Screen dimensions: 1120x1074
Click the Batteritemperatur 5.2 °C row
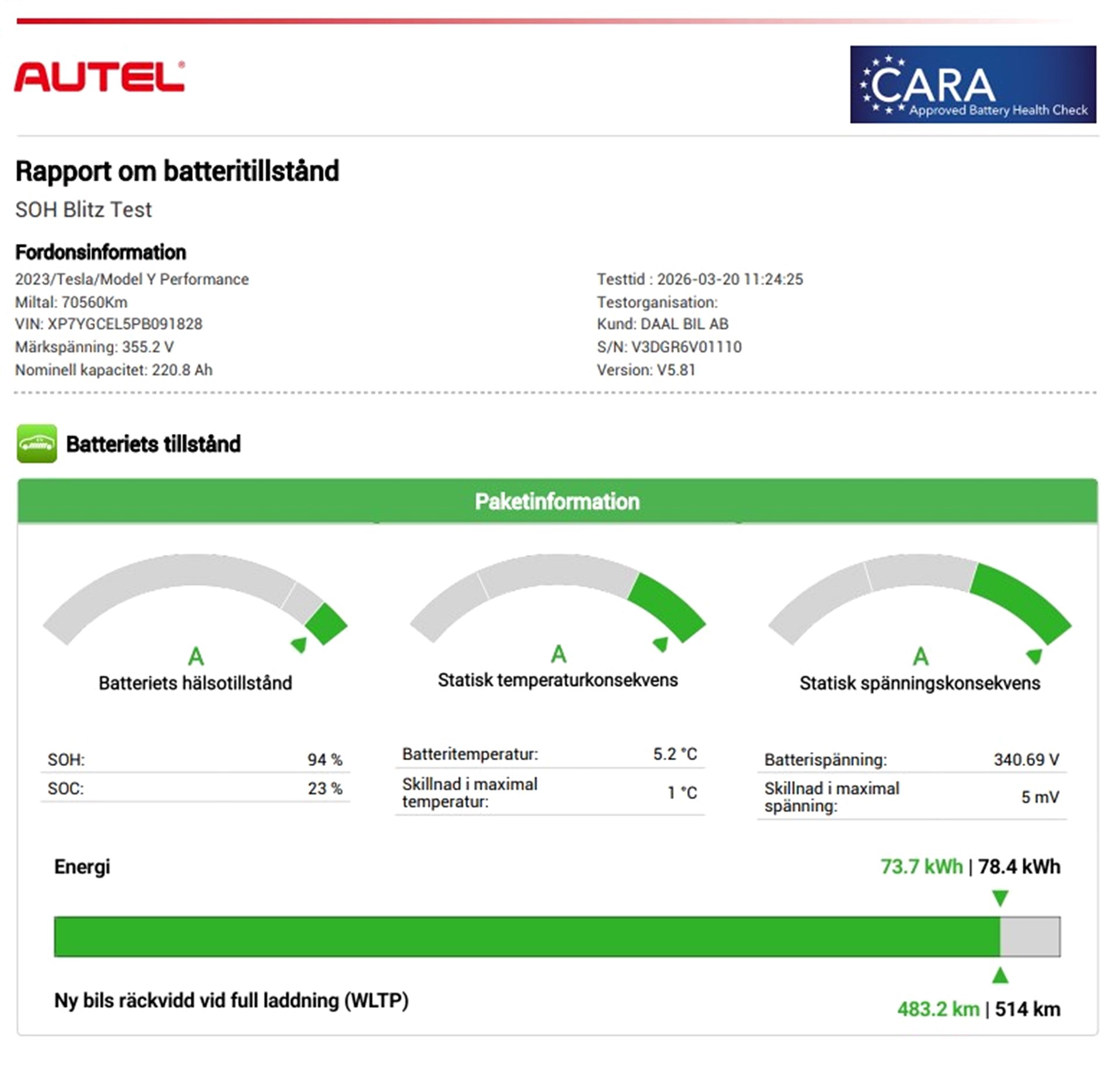(x=549, y=754)
